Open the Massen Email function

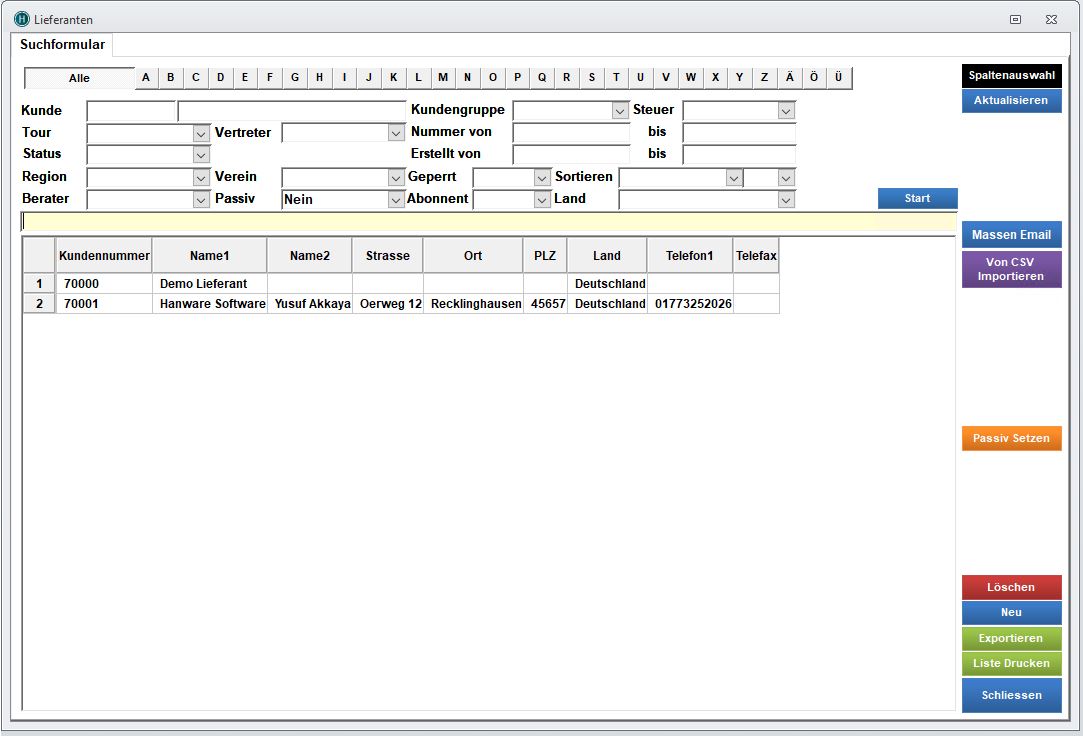coord(1011,235)
